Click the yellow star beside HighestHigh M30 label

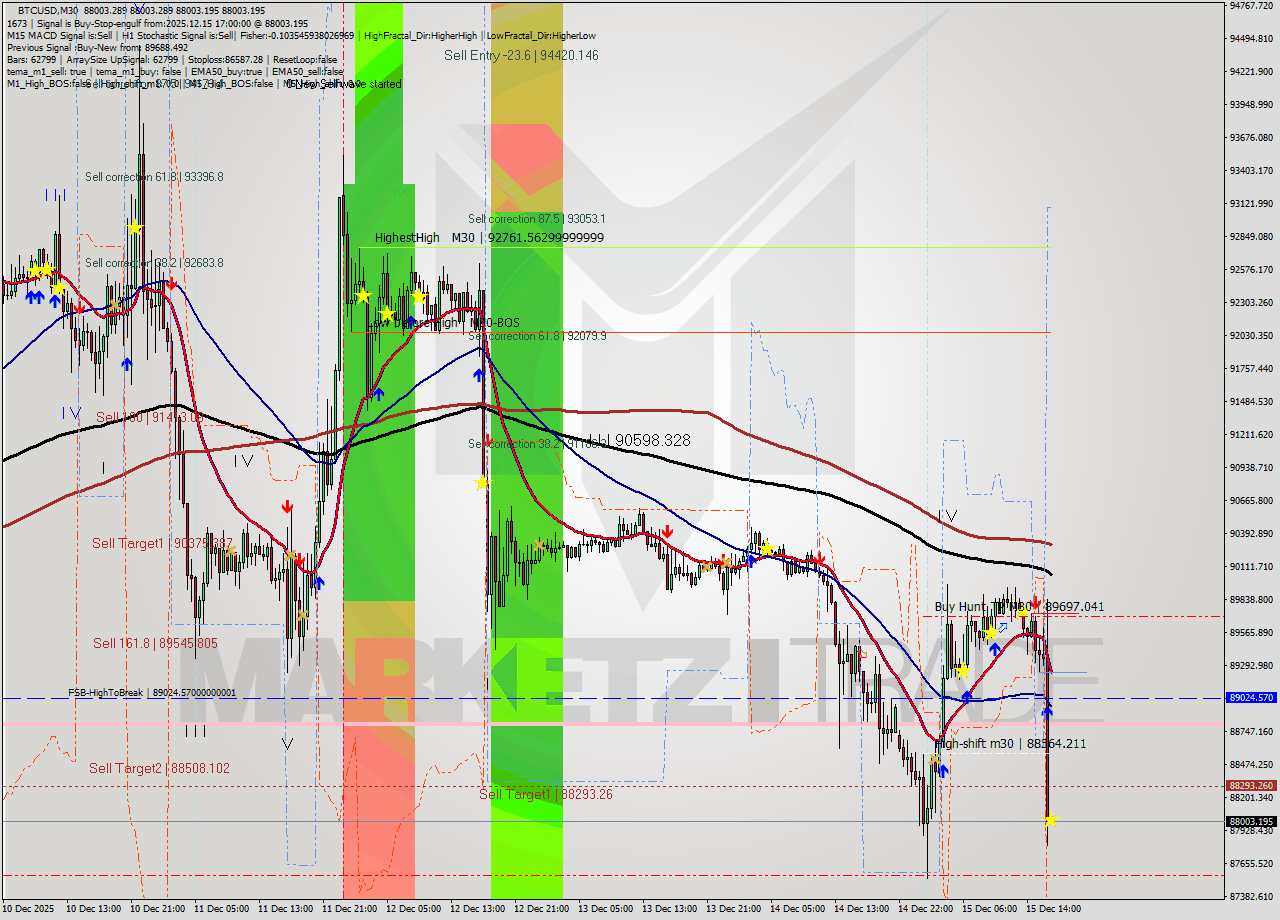[x=362, y=295]
